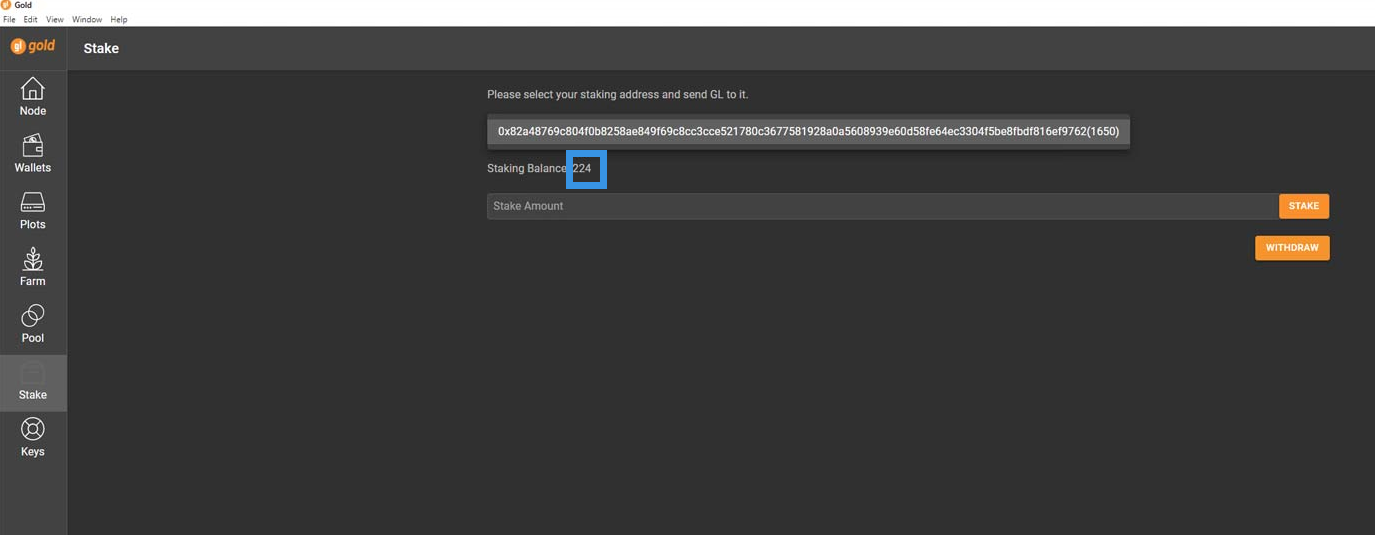Click the Gold app icon in title bar
The height and width of the screenshot is (535, 1375).
tap(6, 5)
